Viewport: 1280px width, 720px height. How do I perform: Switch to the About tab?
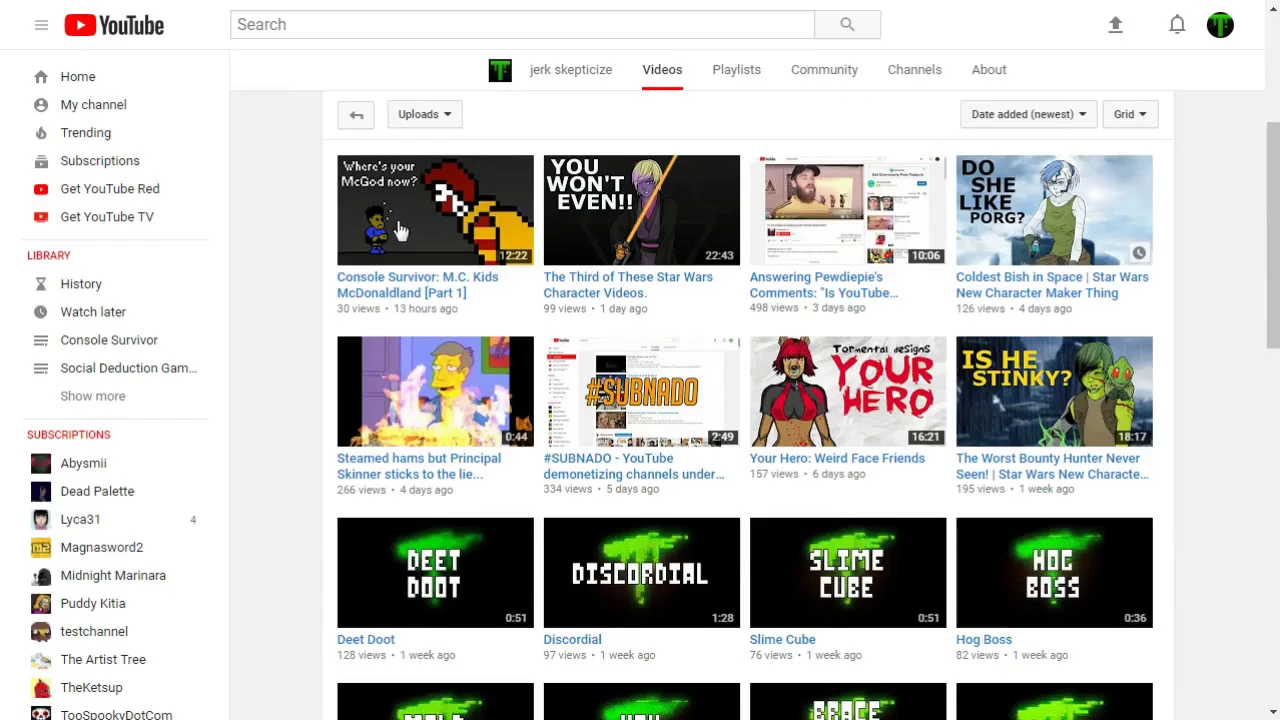click(989, 70)
